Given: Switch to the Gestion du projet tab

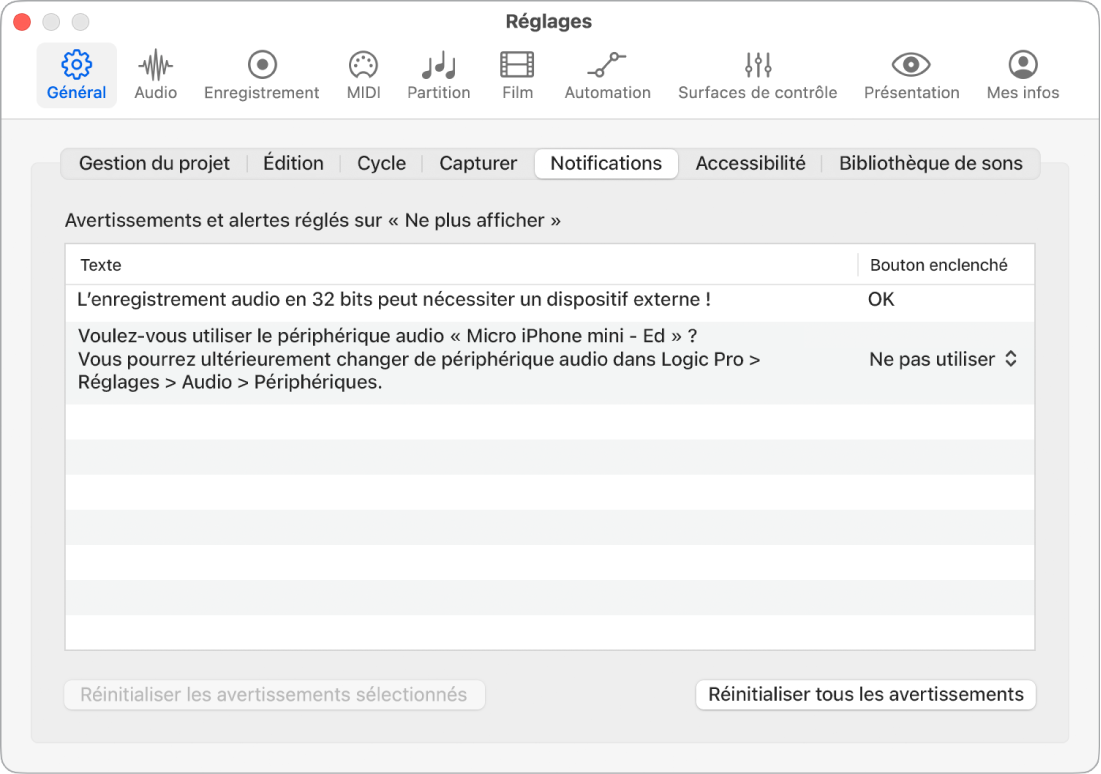Looking at the screenshot, I should [x=154, y=163].
